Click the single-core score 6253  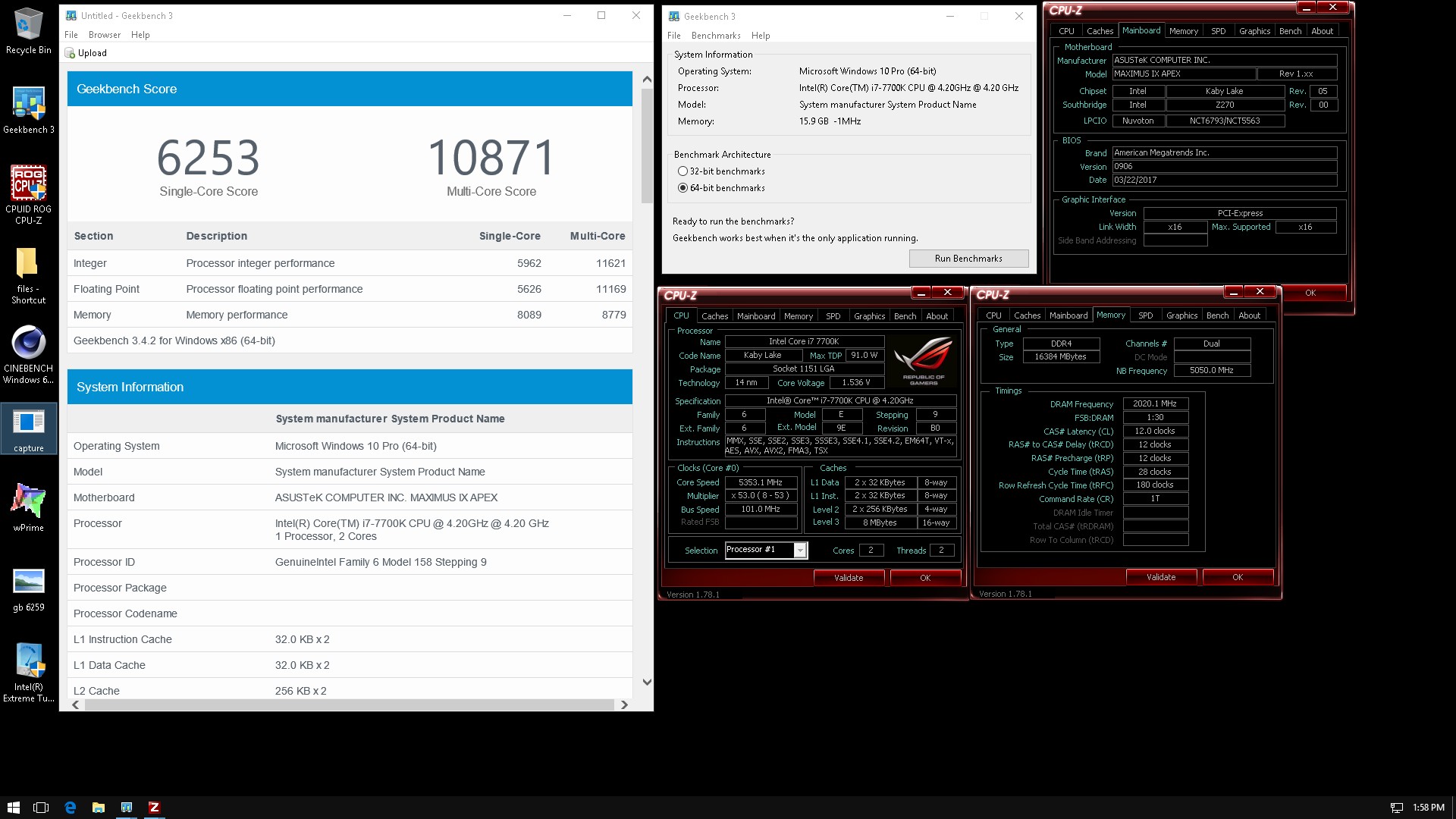[209, 158]
